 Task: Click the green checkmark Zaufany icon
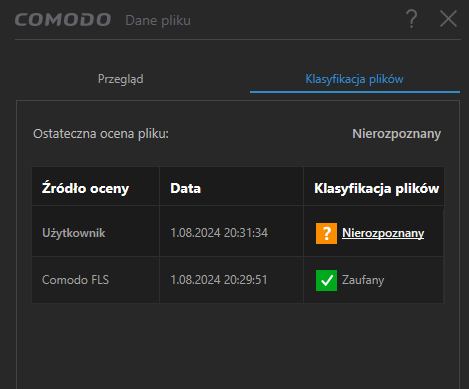(x=326, y=280)
